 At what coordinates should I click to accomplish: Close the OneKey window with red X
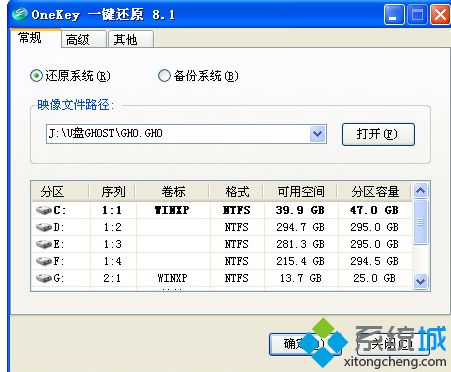tap(440, 15)
